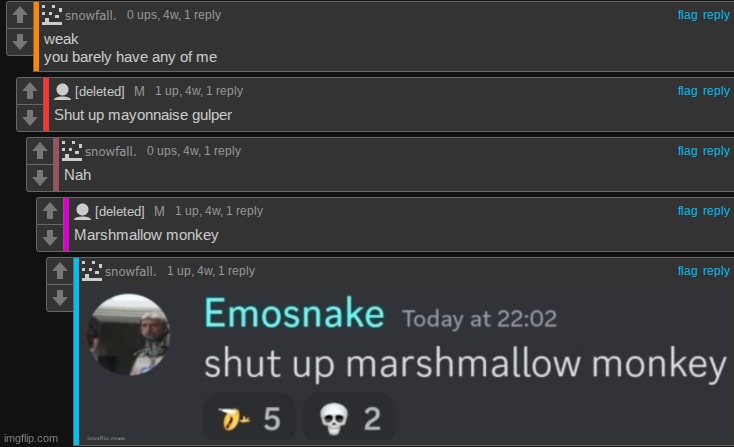
Task: Downvote snowfall's "weak" comment
Action: coord(20,42)
